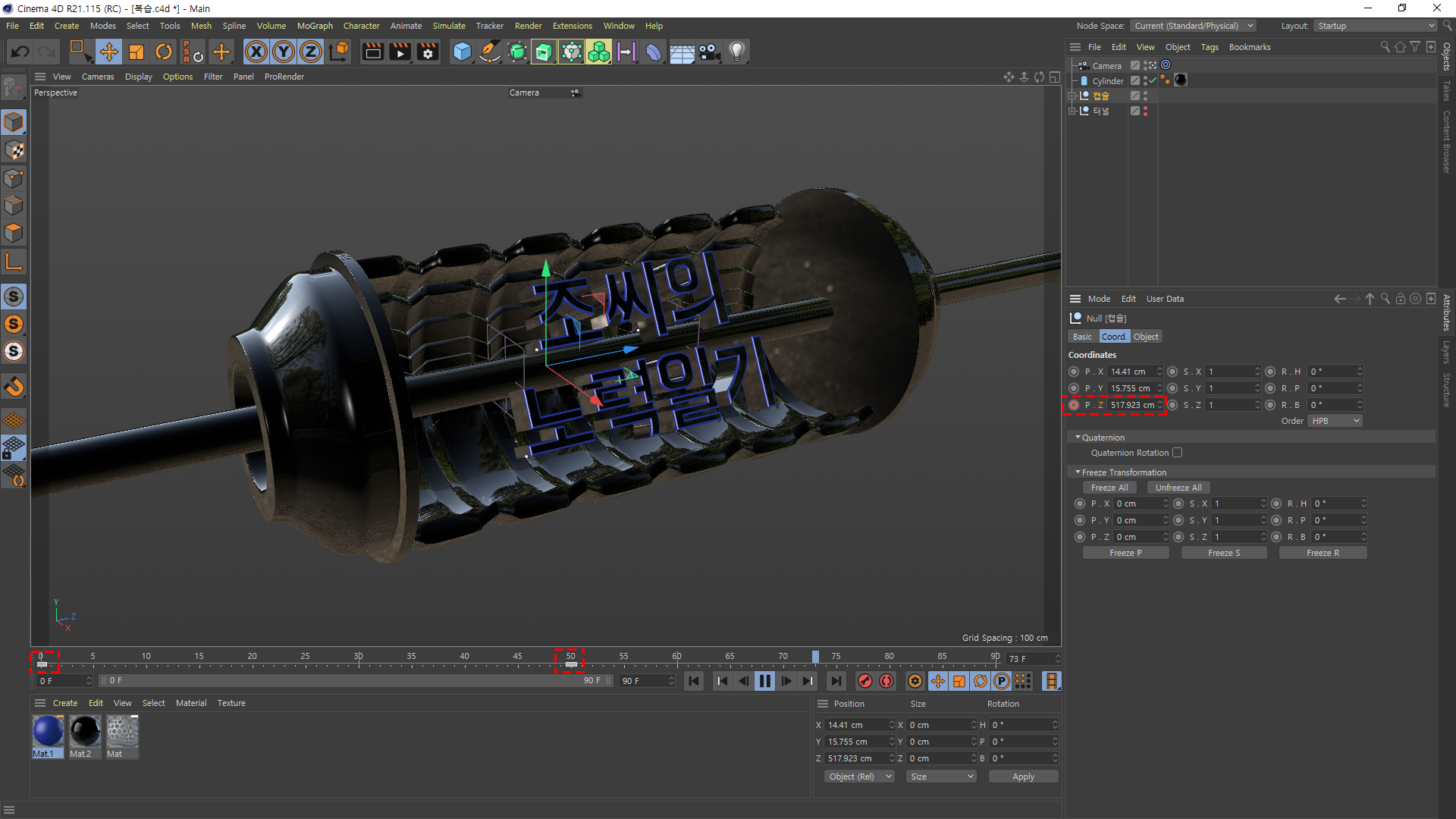Click the Apply button
Screen dimensions: 1456x819
[1023, 777]
